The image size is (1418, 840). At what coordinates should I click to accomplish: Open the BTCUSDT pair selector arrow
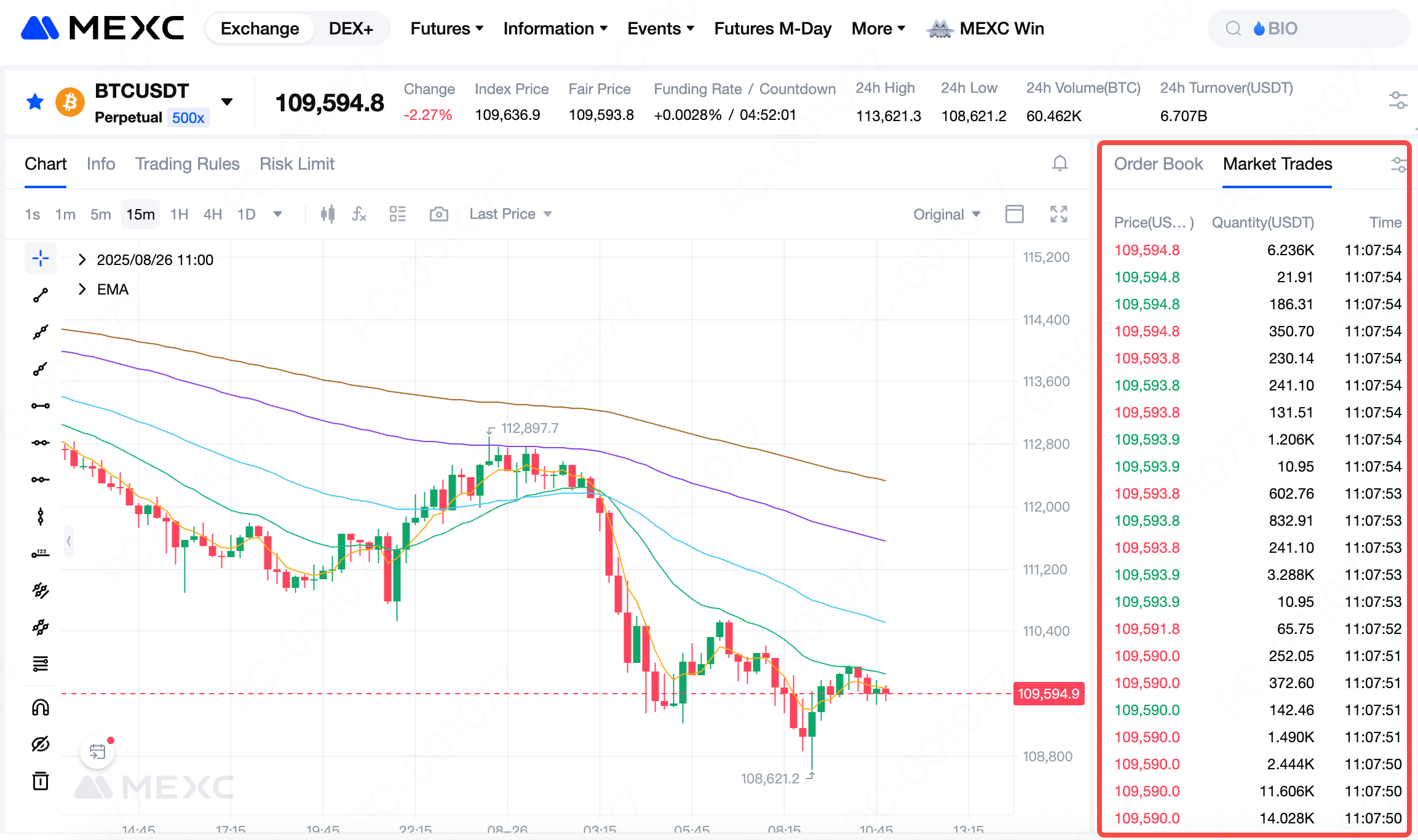[227, 101]
